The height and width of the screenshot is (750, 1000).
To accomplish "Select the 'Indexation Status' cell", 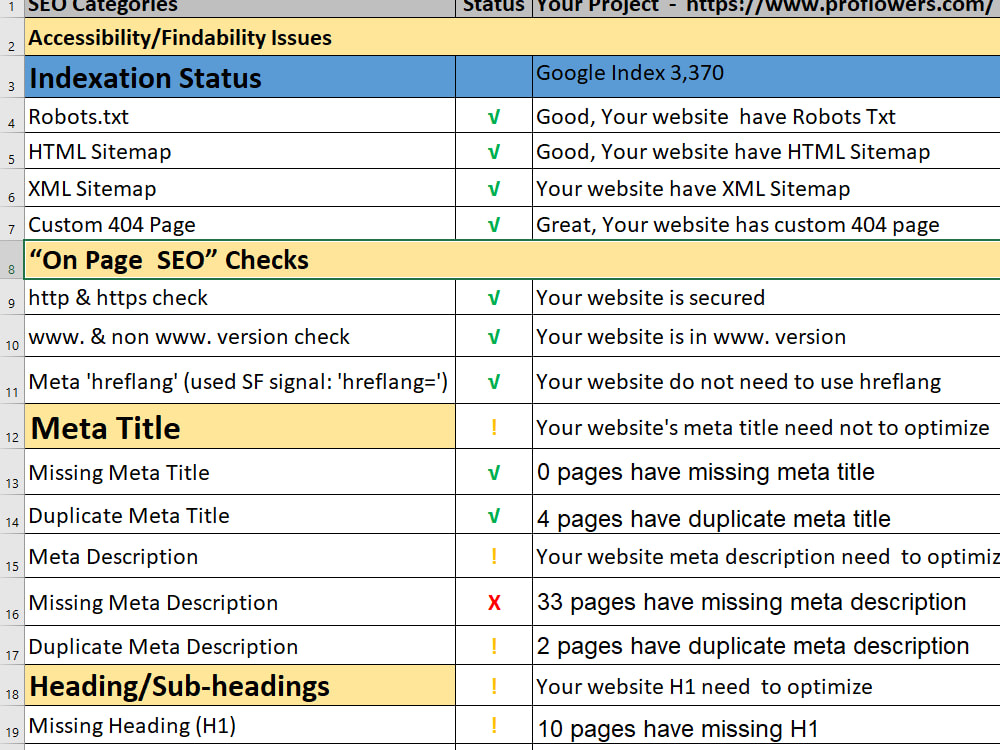I will tap(240, 77).
